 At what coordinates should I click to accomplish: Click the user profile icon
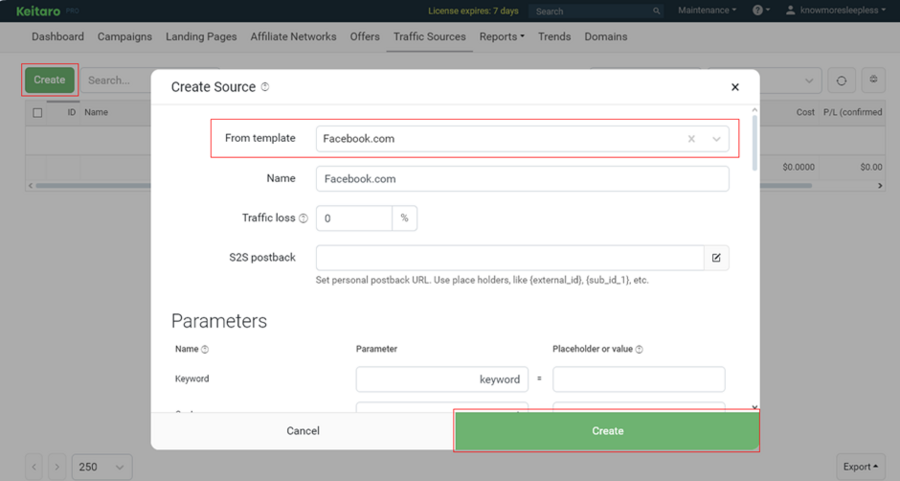[790, 10]
